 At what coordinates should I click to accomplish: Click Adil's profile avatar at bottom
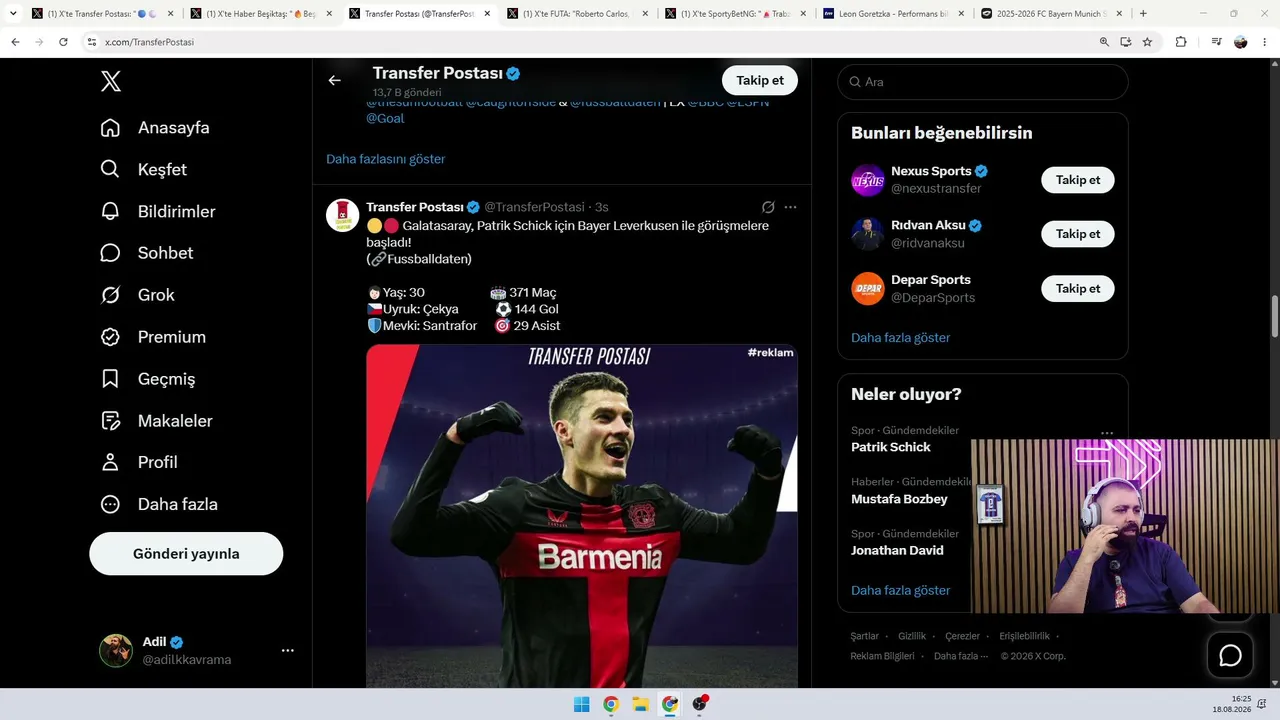click(116, 650)
